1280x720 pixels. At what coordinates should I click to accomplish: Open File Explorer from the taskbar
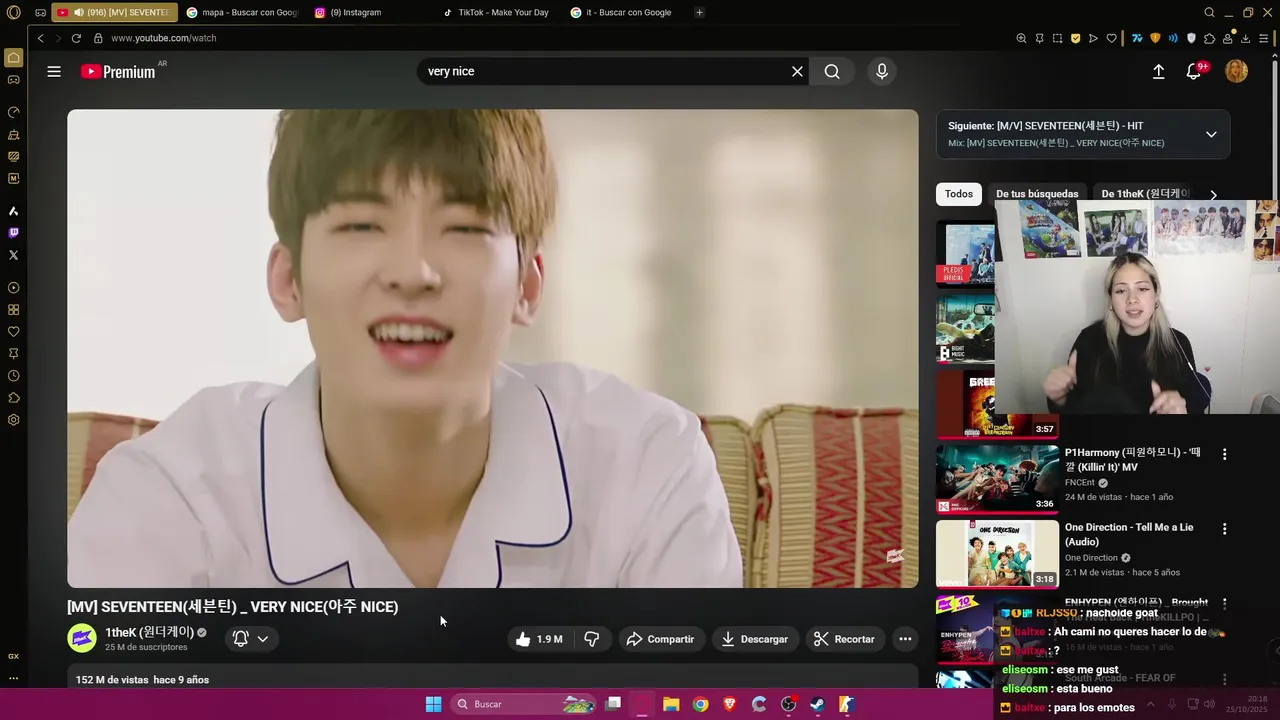(x=671, y=704)
